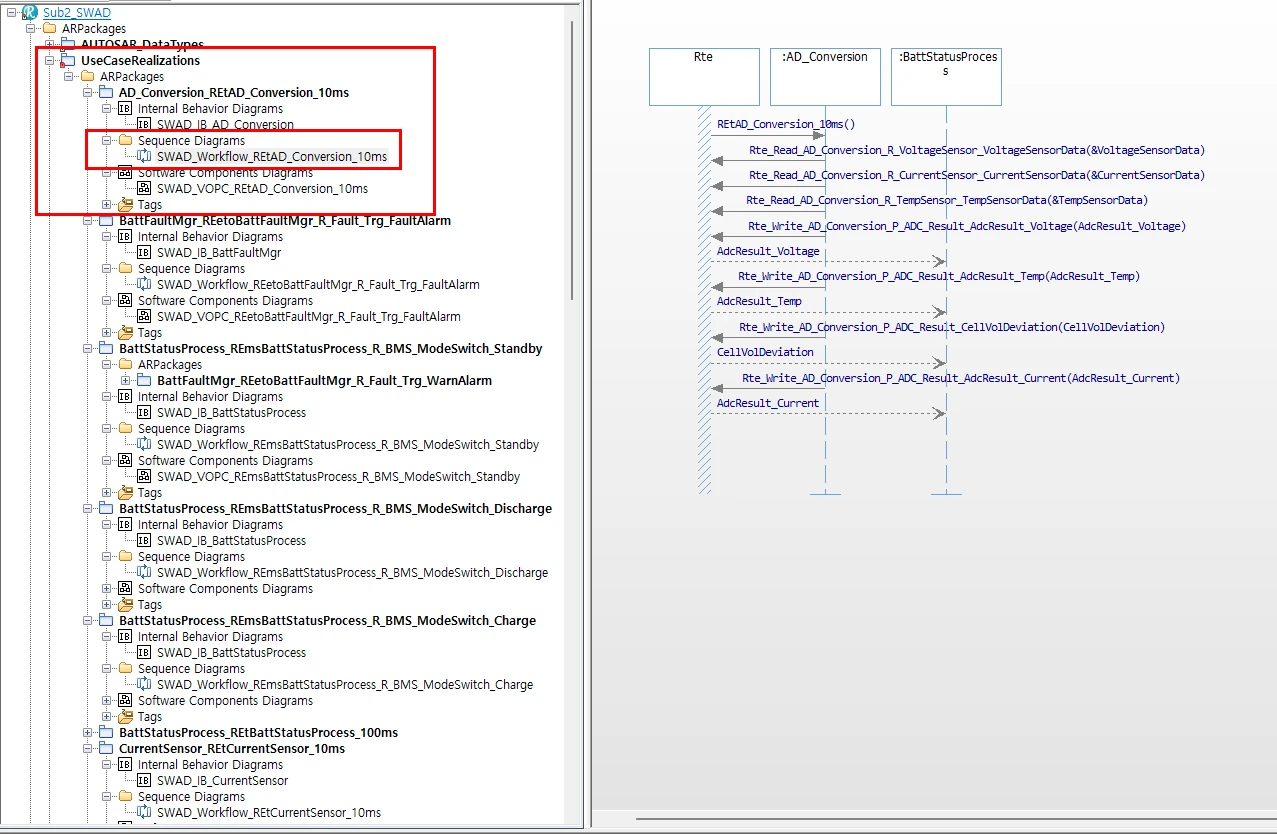Click the AD_Conversion_REtAD_Conversion_10ms package icon
Screen dimensions: 1277x834
(106, 93)
